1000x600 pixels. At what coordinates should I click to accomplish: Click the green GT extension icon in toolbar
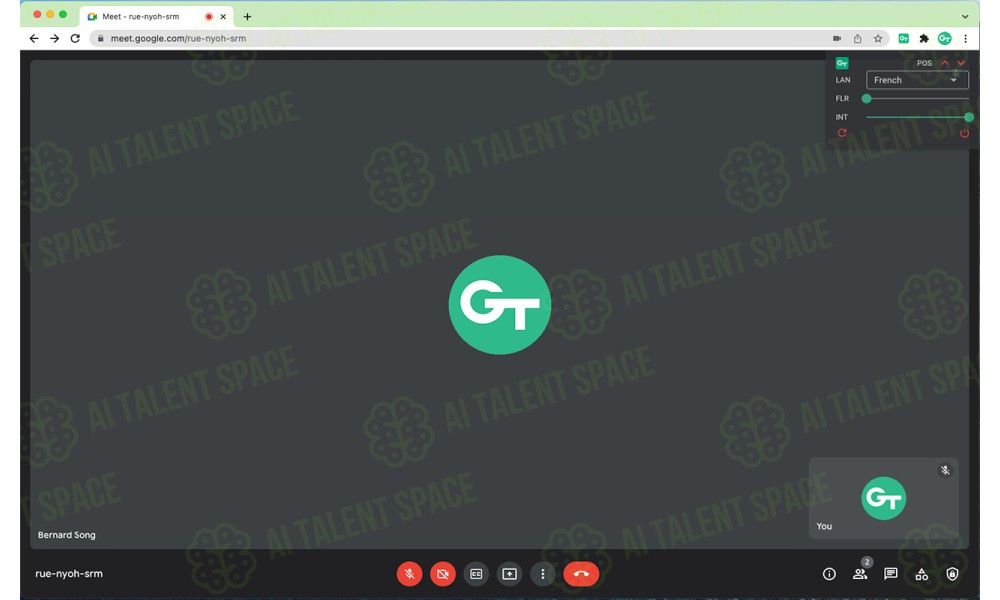[904, 38]
